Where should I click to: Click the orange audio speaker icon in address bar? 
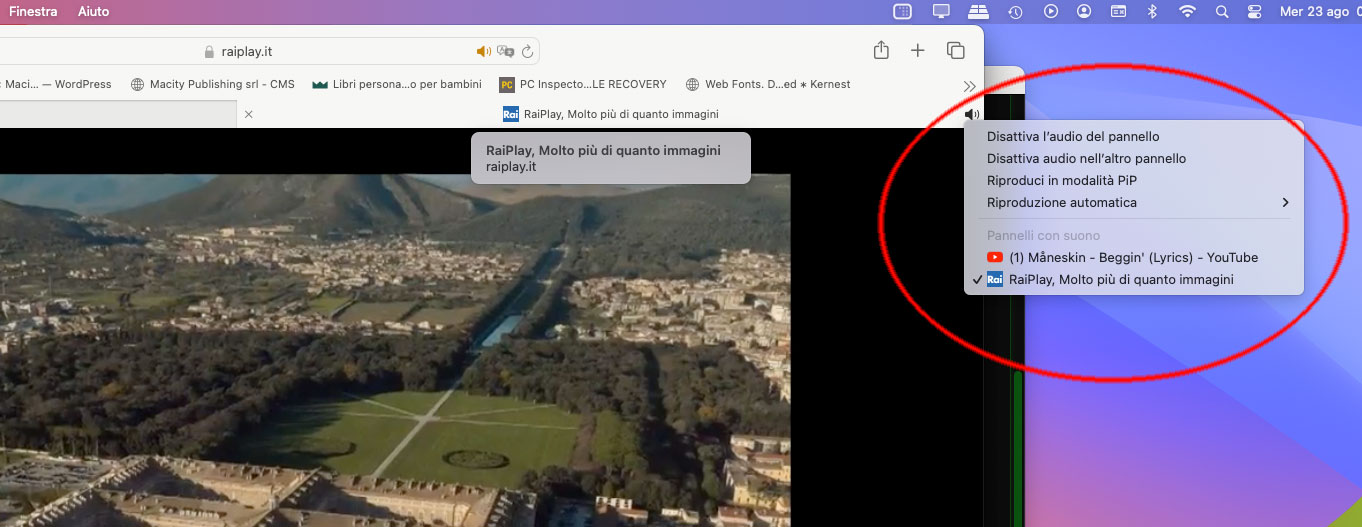[484, 51]
